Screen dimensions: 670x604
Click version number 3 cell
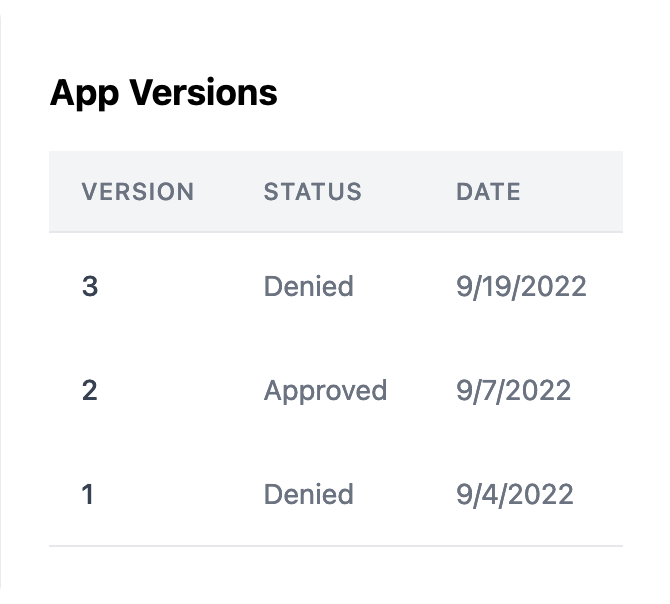click(x=90, y=287)
